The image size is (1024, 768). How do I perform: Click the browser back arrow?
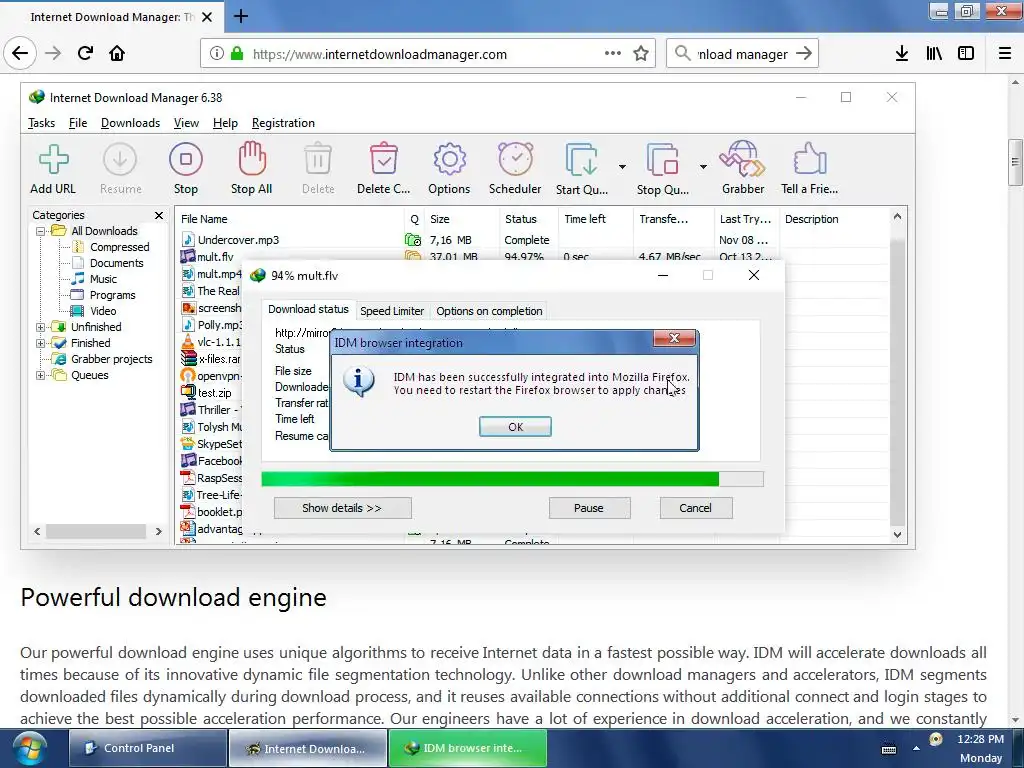point(20,54)
